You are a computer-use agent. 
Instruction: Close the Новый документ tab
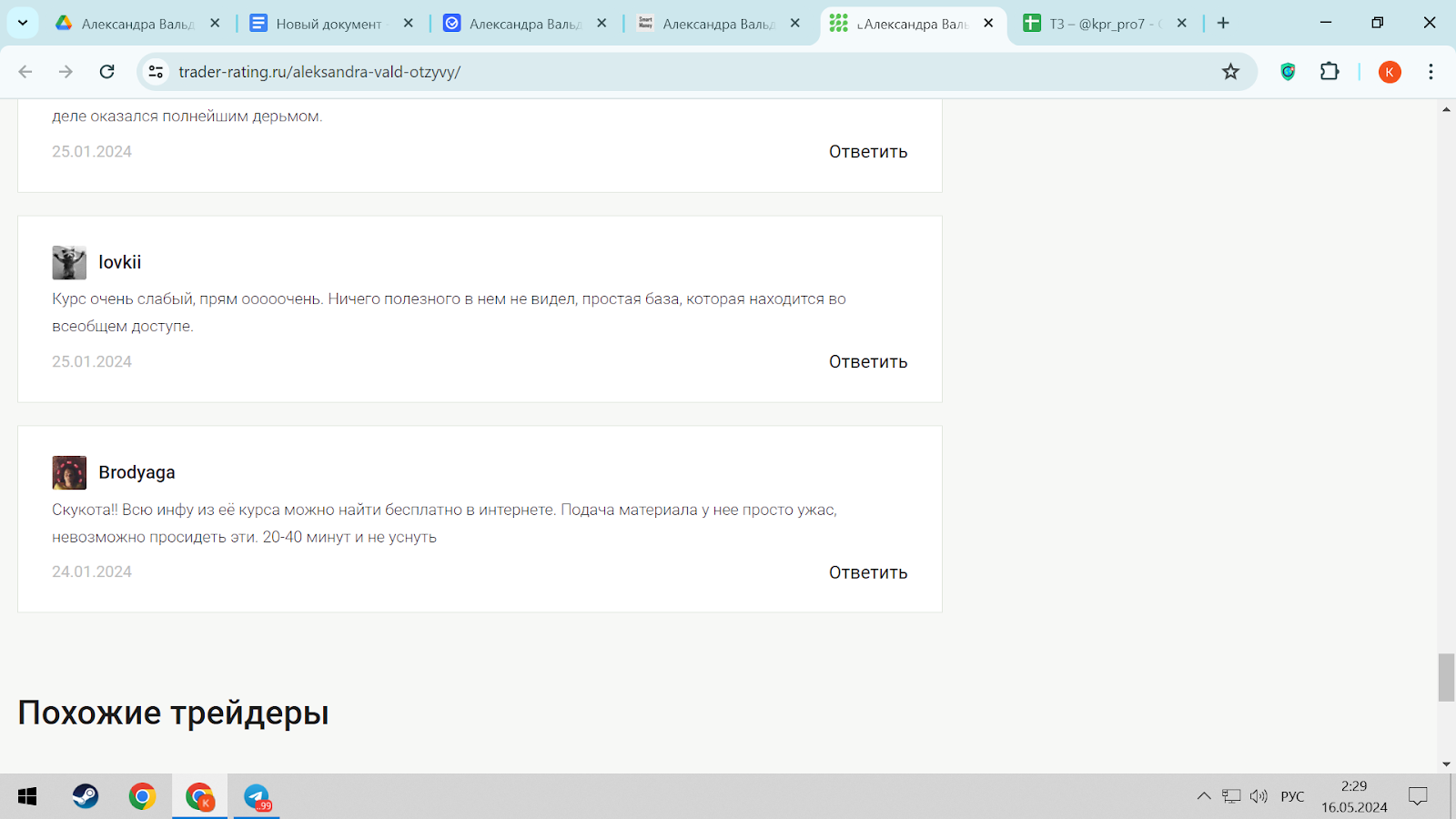tap(409, 24)
